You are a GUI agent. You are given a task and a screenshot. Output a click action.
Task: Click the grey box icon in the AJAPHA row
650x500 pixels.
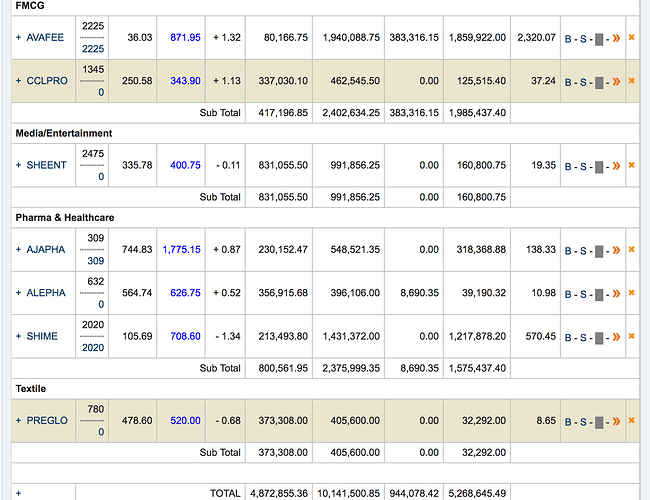coord(599,252)
